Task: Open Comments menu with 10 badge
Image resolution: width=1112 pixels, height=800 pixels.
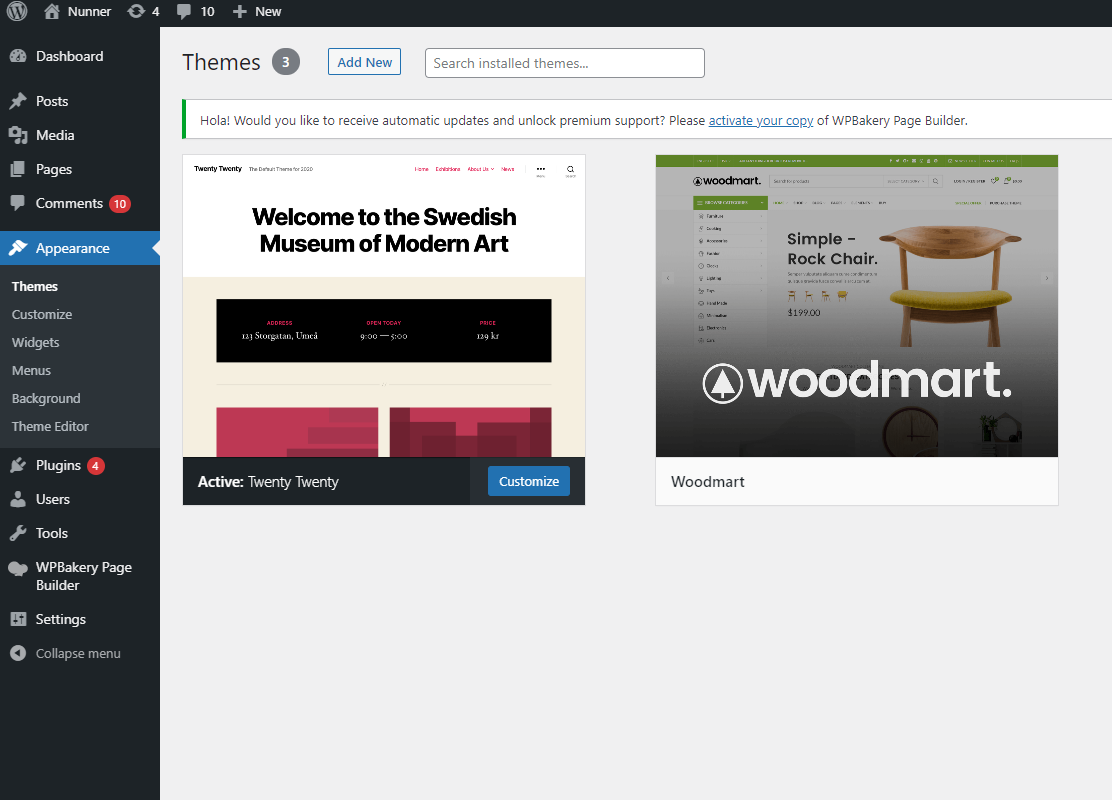Action: (x=80, y=204)
